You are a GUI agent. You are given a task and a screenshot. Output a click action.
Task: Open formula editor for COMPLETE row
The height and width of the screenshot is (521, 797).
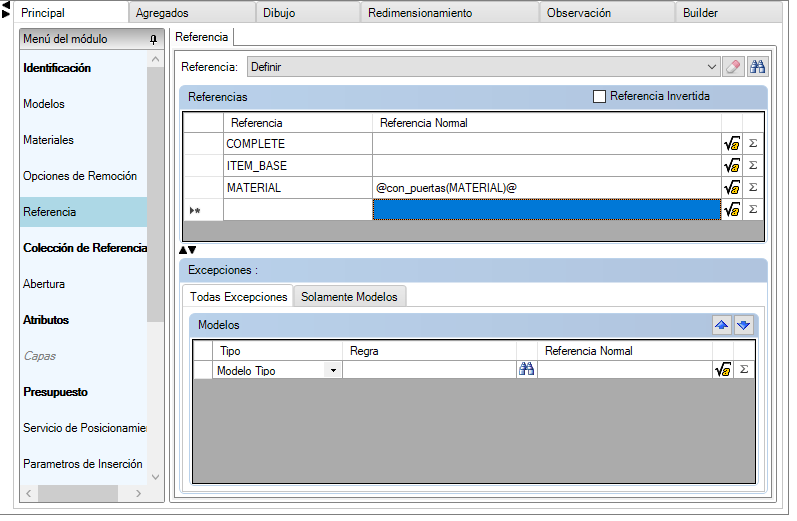731,144
